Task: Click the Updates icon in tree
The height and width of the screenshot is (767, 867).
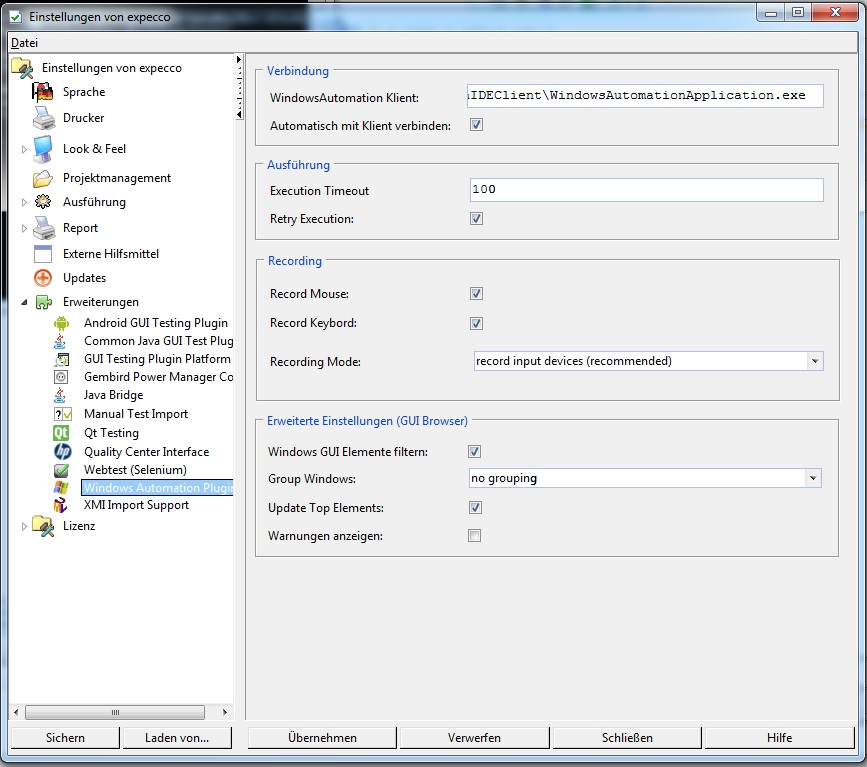Action: pos(43,278)
